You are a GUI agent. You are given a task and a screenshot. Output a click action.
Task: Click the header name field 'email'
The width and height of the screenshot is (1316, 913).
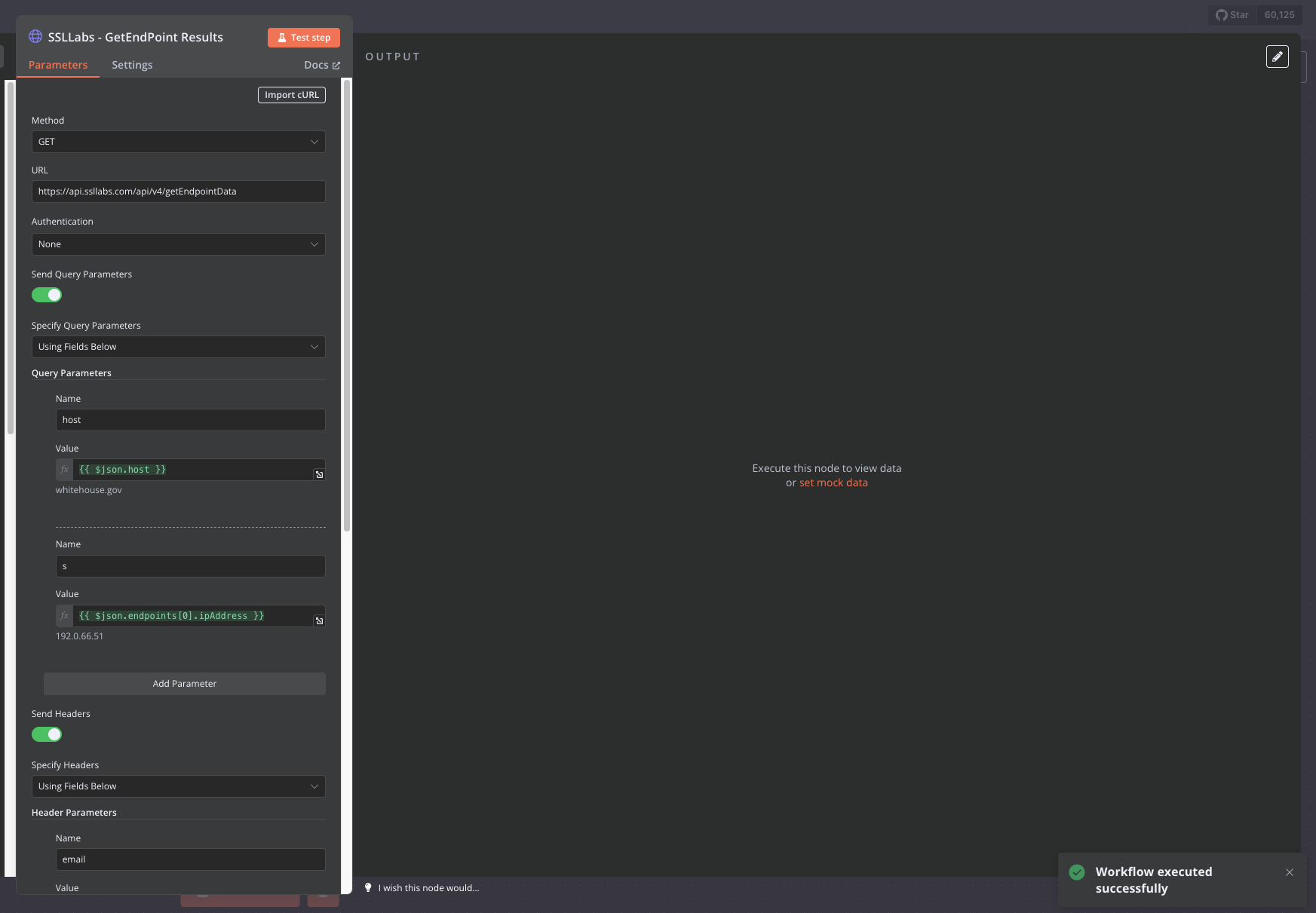(191, 859)
